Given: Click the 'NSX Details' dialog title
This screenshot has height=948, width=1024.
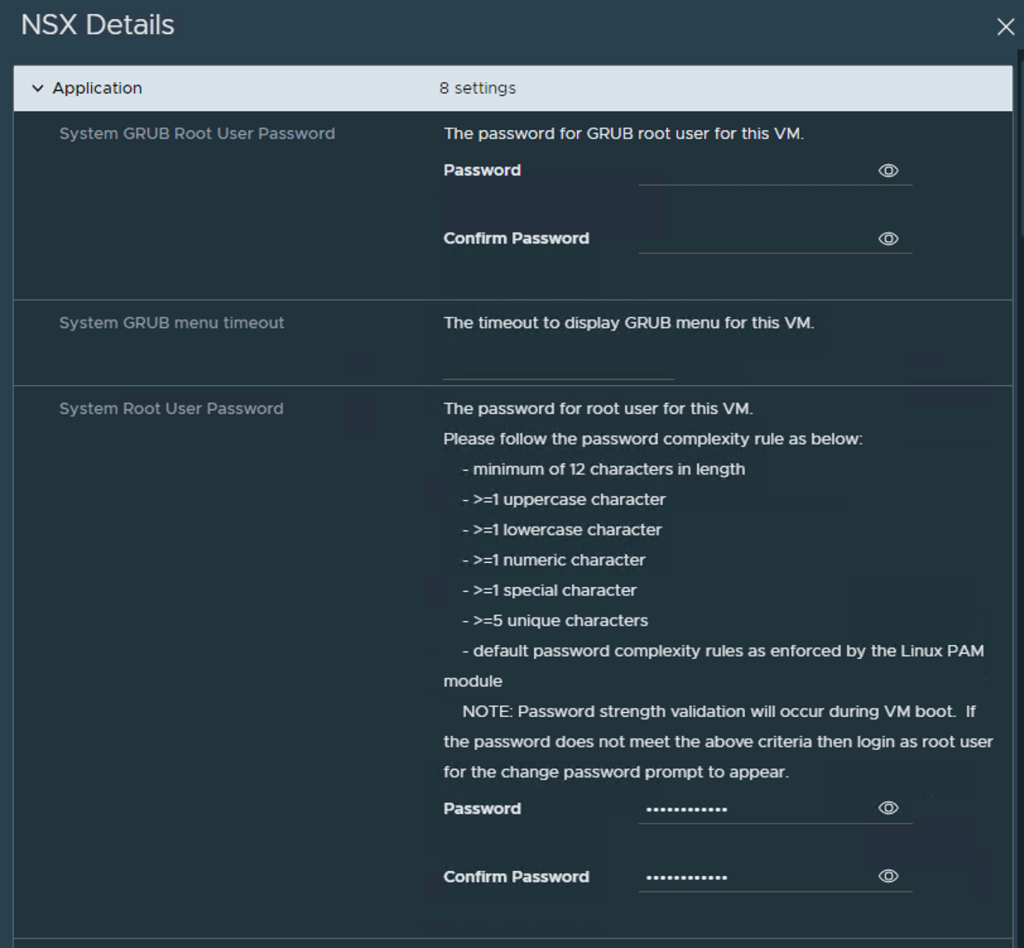Looking at the screenshot, I should (98, 25).
